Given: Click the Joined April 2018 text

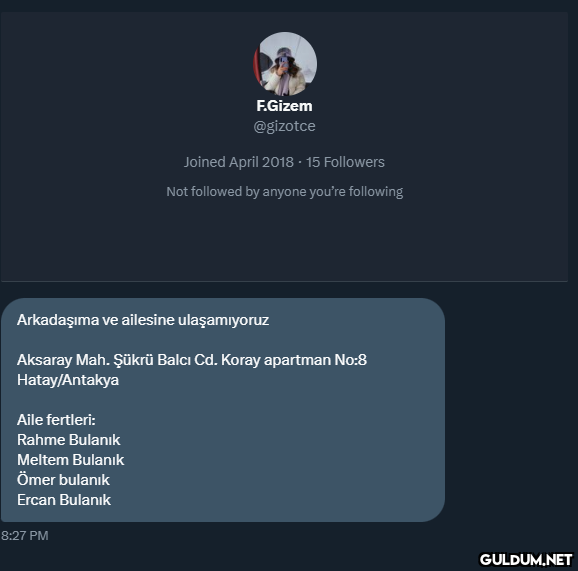Looking at the screenshot, I should click(x=238, y=162).
